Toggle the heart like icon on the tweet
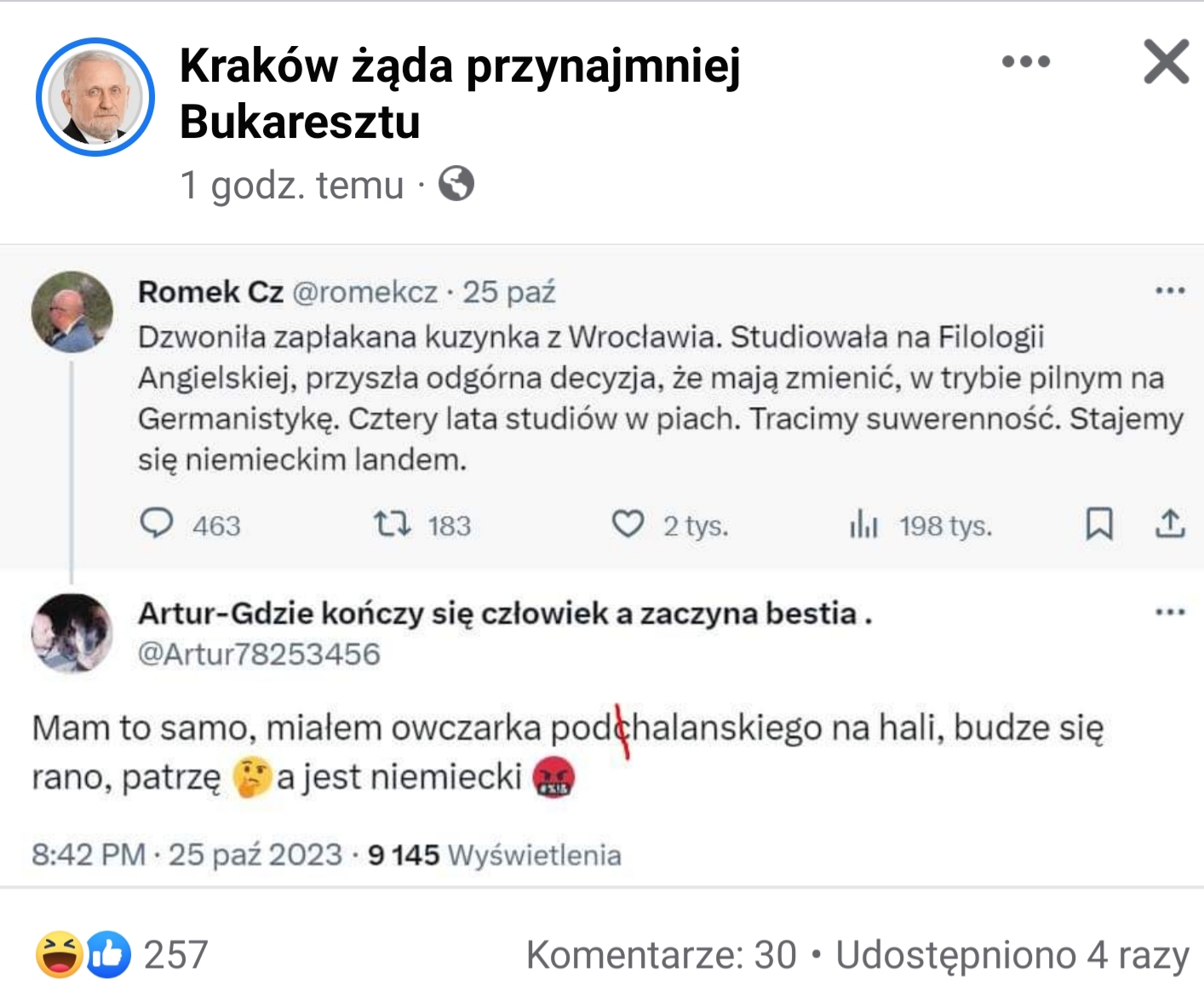Screen dimensions: 1204x1007 628,524
